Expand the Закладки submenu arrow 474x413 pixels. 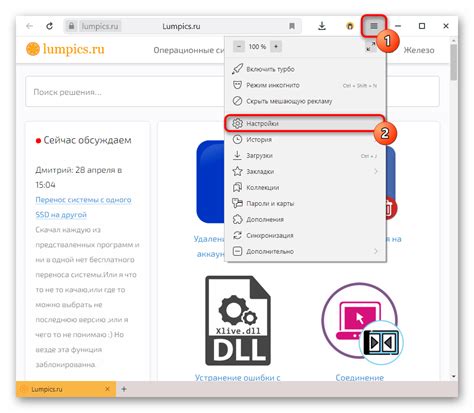click(x=376, y=171)
